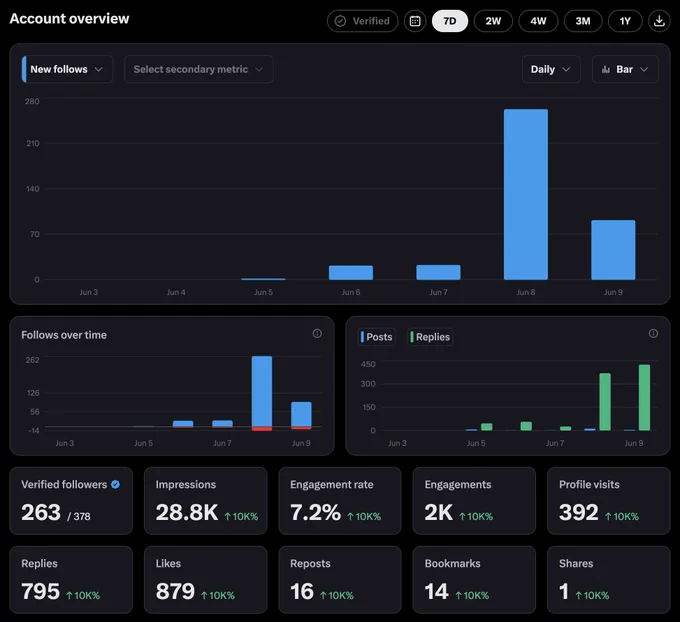Click the Jun 8 bar in main chart
The height and width of the screenshot is (622, 680).
coord(526,194)
